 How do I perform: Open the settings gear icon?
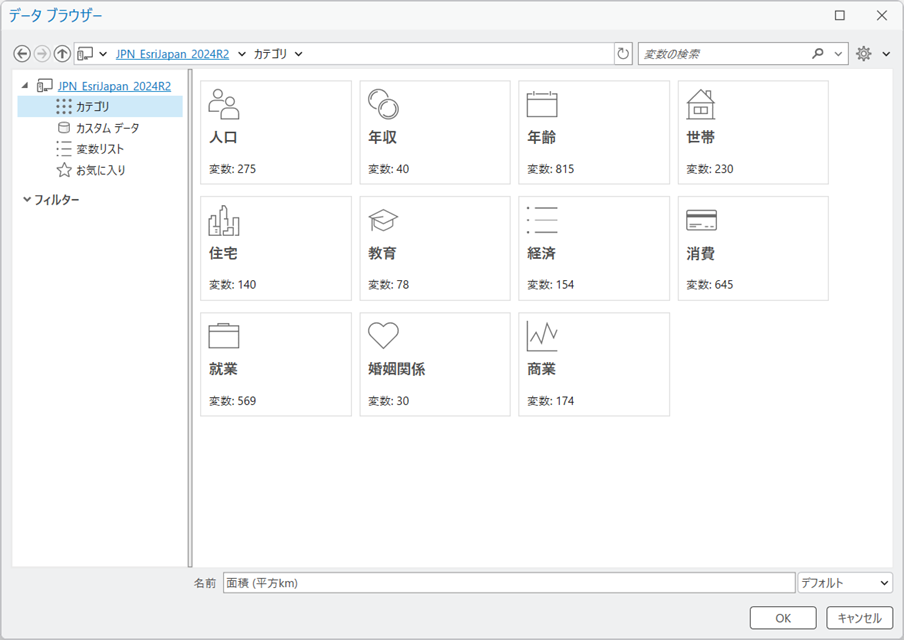coord(864,54)
